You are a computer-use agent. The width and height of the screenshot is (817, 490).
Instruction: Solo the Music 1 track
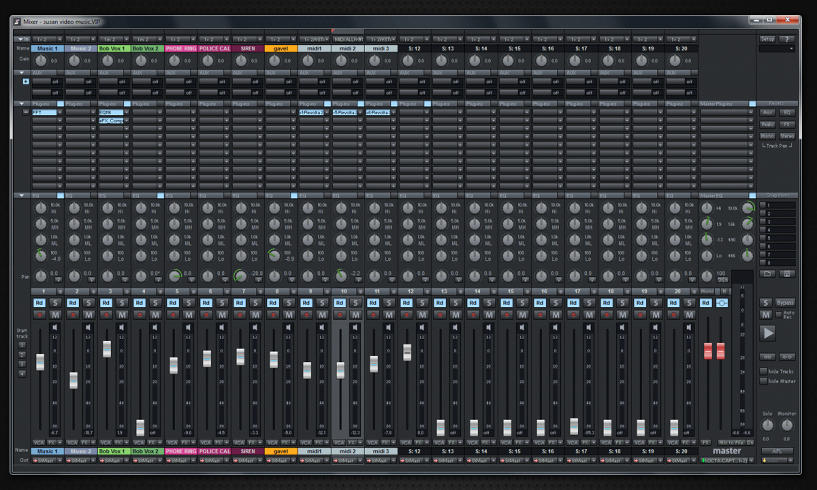pos(55,303)
